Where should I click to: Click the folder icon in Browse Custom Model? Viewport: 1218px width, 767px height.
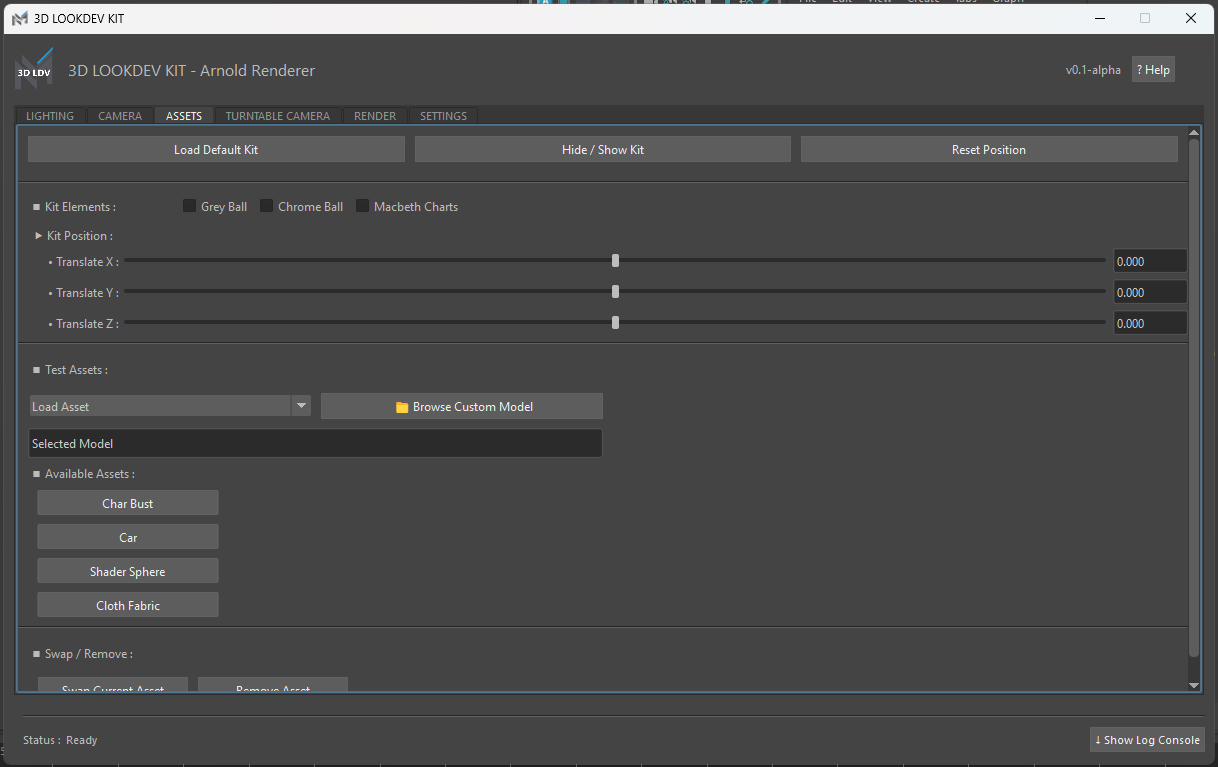[402, 407]
